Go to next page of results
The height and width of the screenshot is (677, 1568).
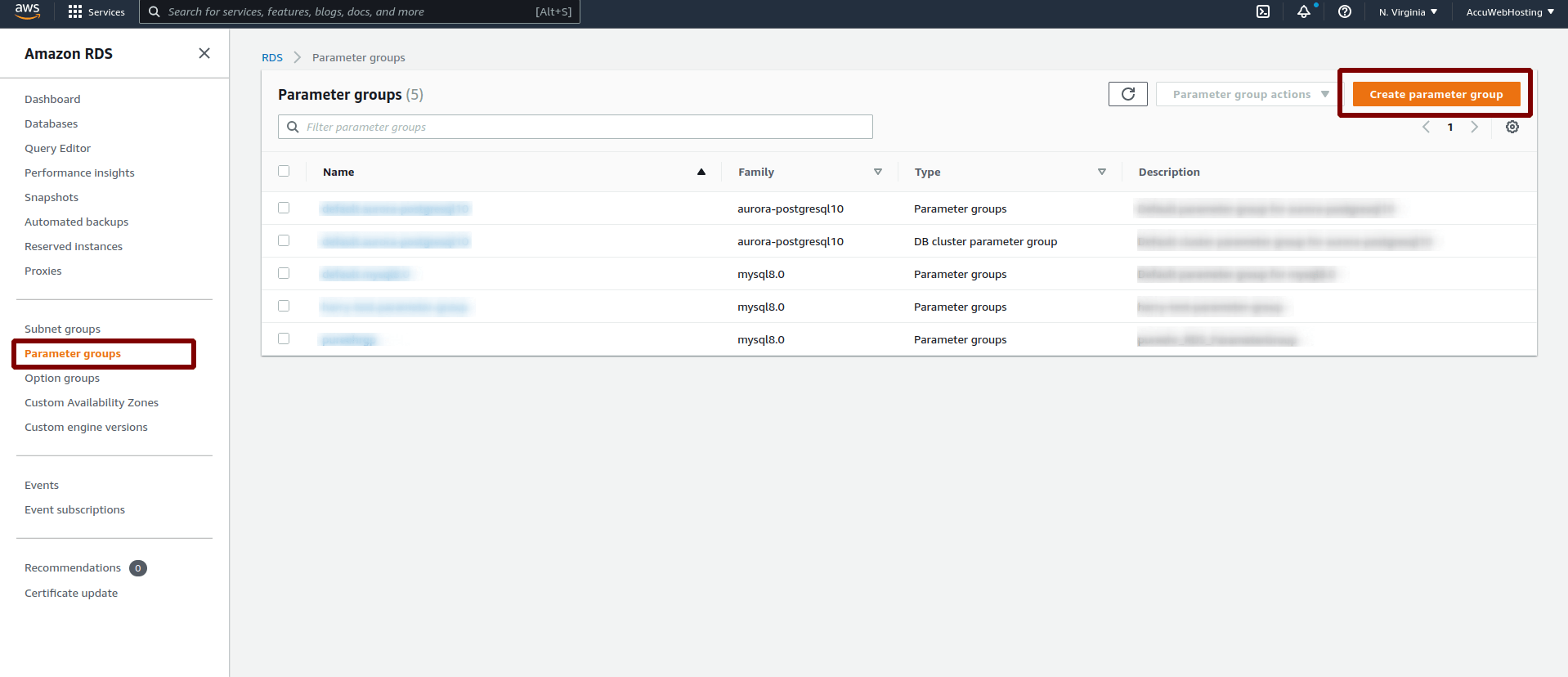[x=1475, y=127]
